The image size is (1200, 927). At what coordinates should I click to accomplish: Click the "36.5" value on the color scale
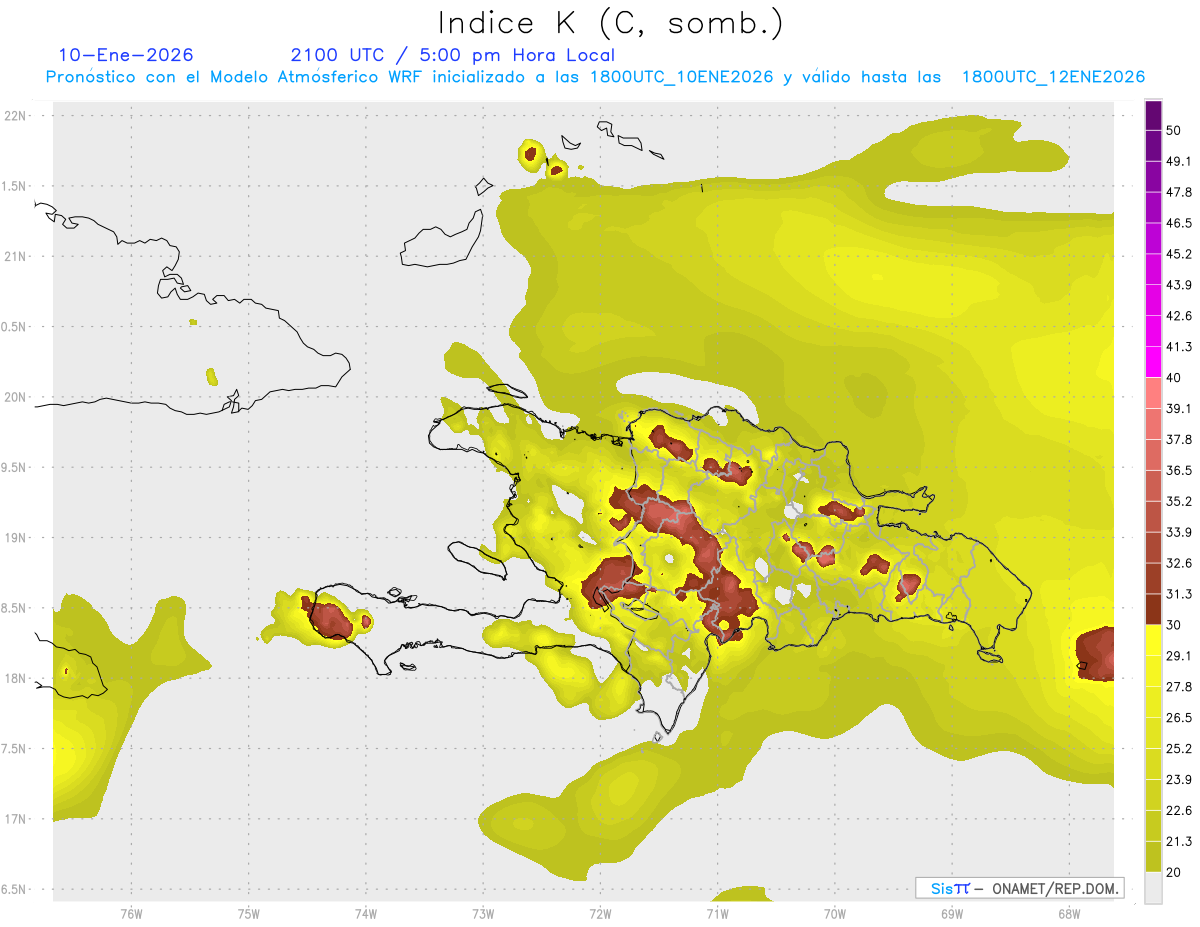click(1179, 470)
